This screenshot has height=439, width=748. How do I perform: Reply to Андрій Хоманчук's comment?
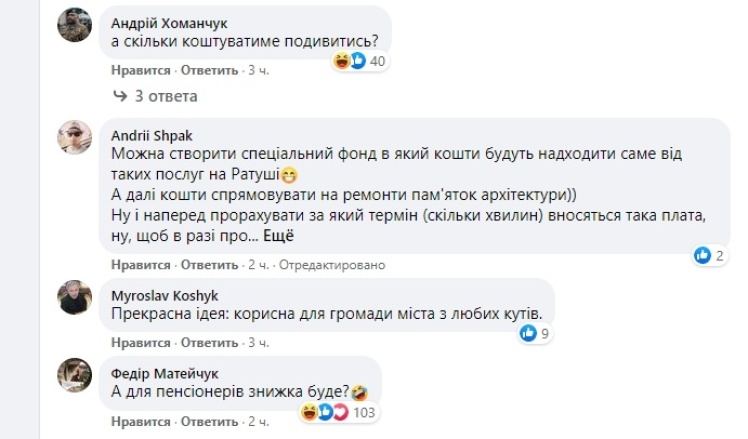point(209,71)
